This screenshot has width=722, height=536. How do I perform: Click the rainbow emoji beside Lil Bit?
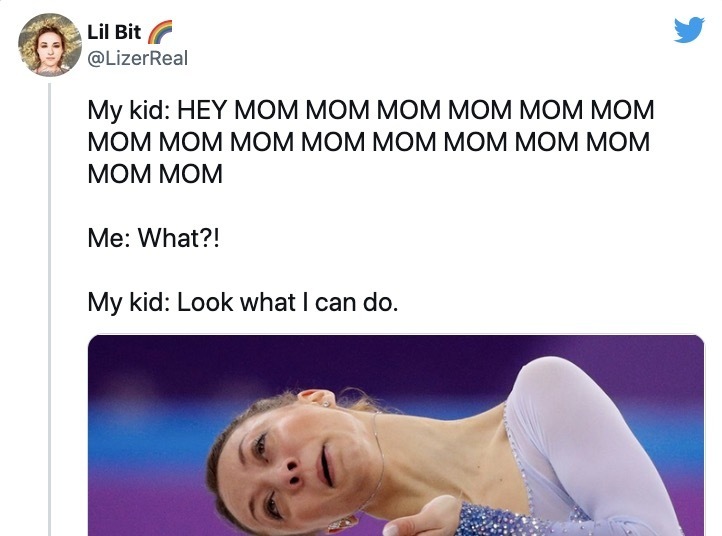click(160, 32)
